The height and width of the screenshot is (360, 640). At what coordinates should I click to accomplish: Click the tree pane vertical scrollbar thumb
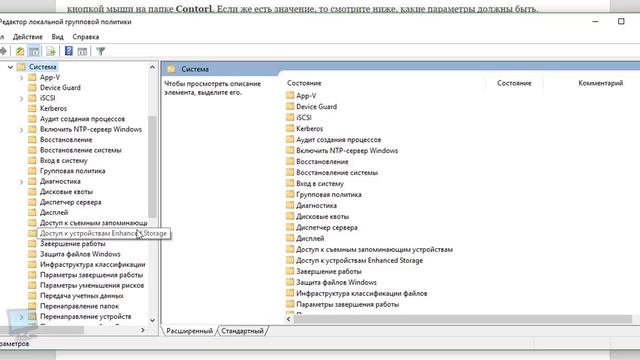click(x=152, y=167)
